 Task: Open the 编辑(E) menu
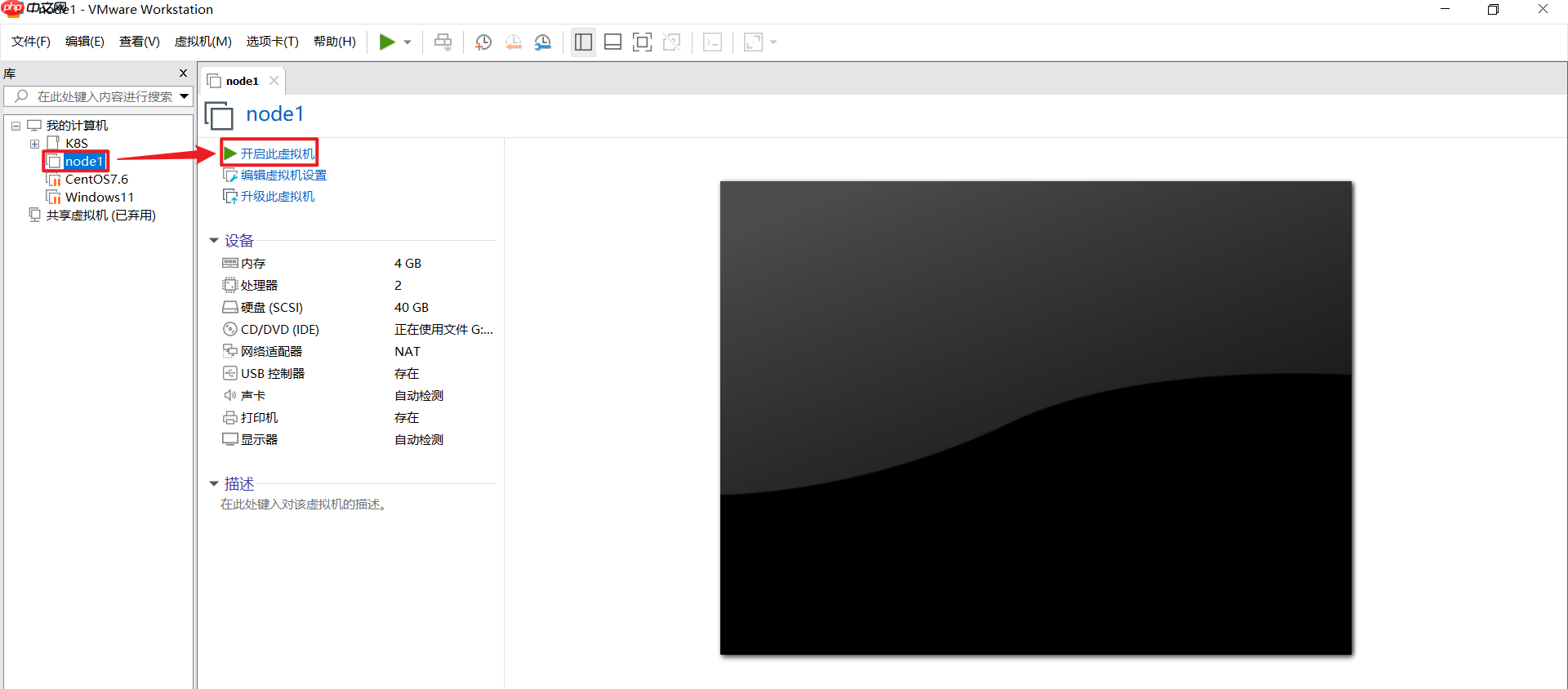pyautogui.click(x=85, y=42)
